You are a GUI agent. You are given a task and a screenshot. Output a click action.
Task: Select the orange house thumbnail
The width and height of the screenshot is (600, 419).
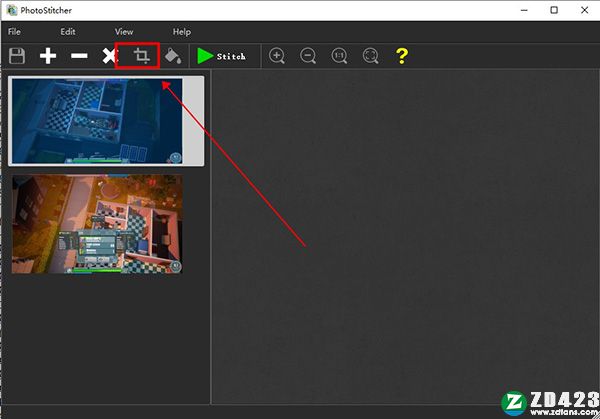(97, 224)
